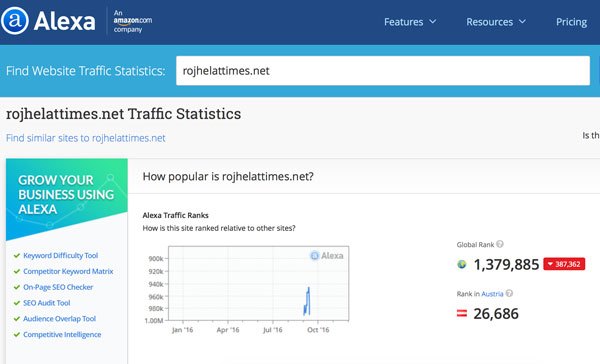Click the Alexa logo icon

point(15,21)
